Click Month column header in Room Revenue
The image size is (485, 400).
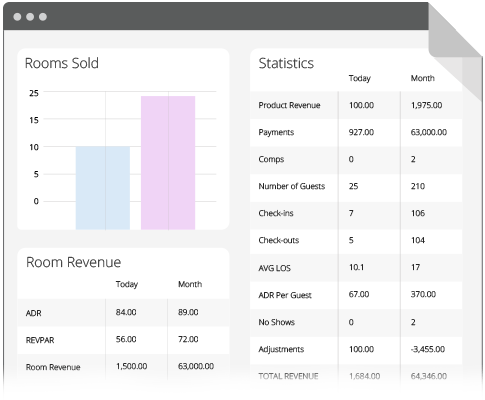pyautogui.click(x=190, y=284)
